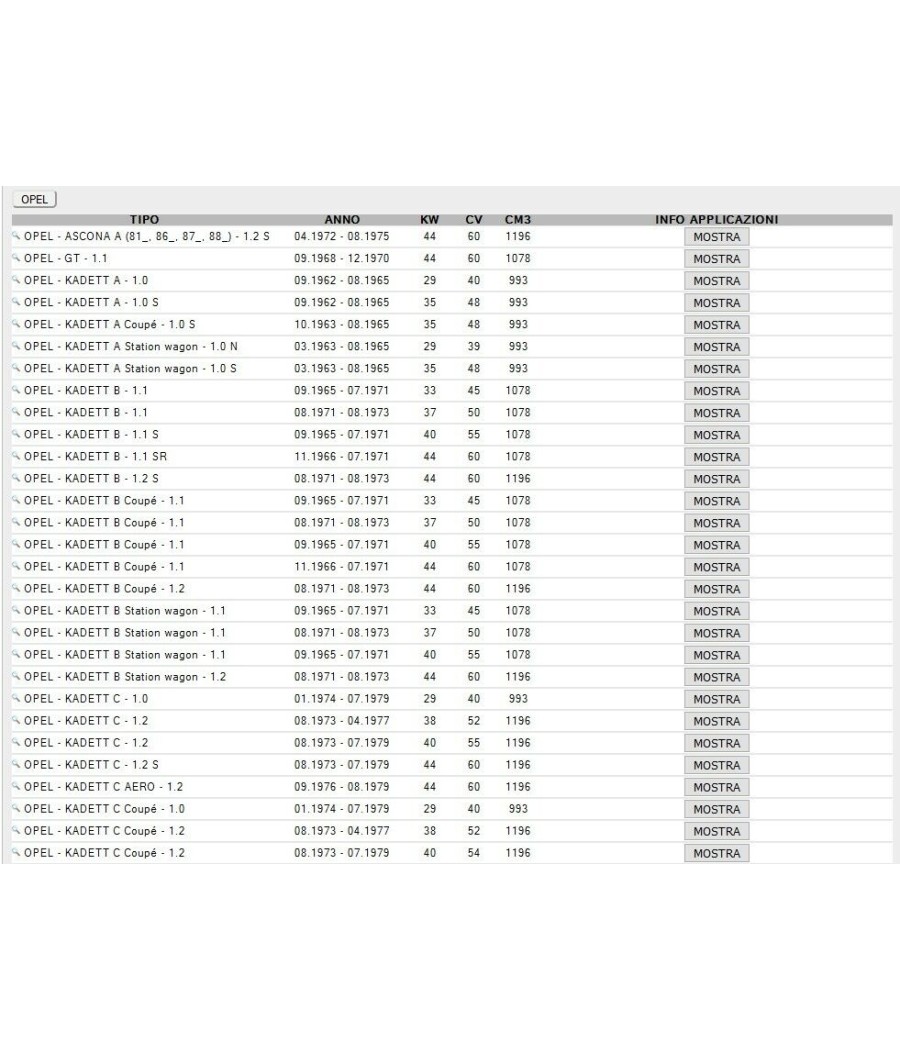Select row text OPEL - GT - 1.1
Screen dimensions: 900x1050
click(x=66, y=258)
